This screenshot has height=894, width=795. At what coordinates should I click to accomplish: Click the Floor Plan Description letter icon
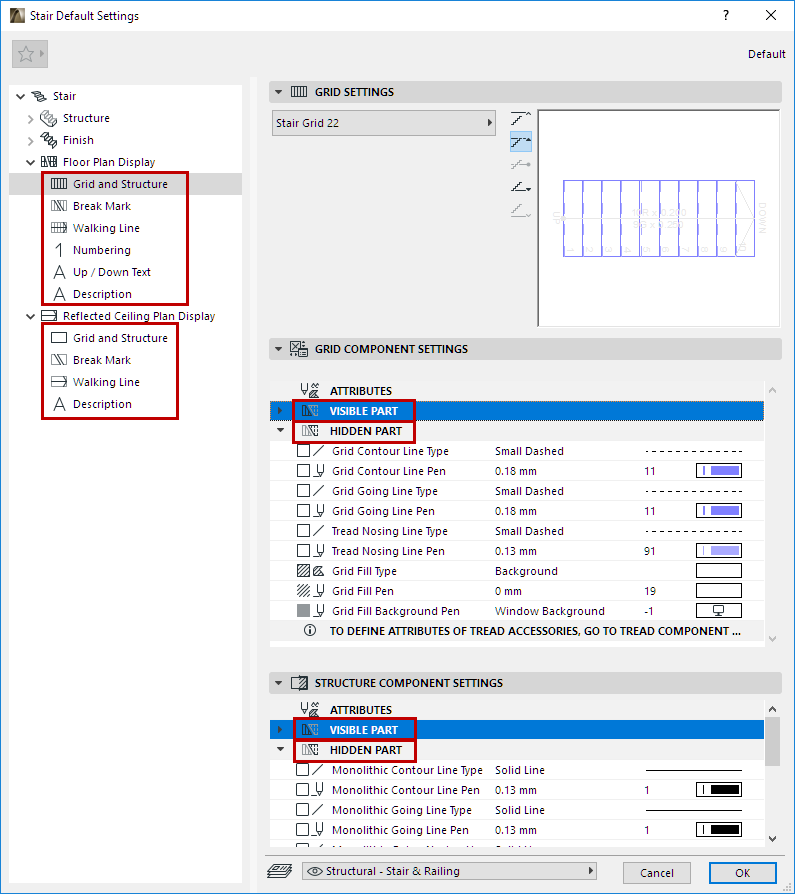[x=59, y=294]
